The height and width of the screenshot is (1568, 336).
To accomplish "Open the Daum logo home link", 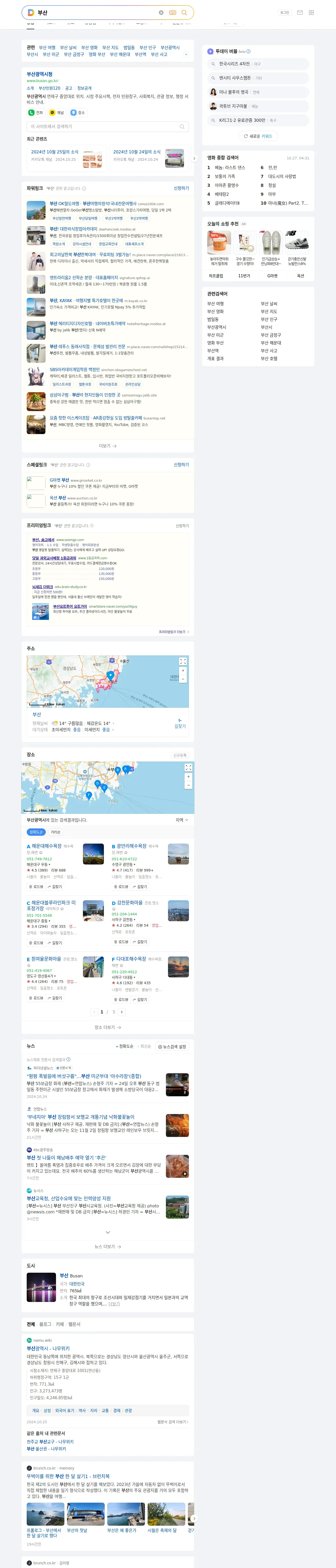I will tap(31, 12).
